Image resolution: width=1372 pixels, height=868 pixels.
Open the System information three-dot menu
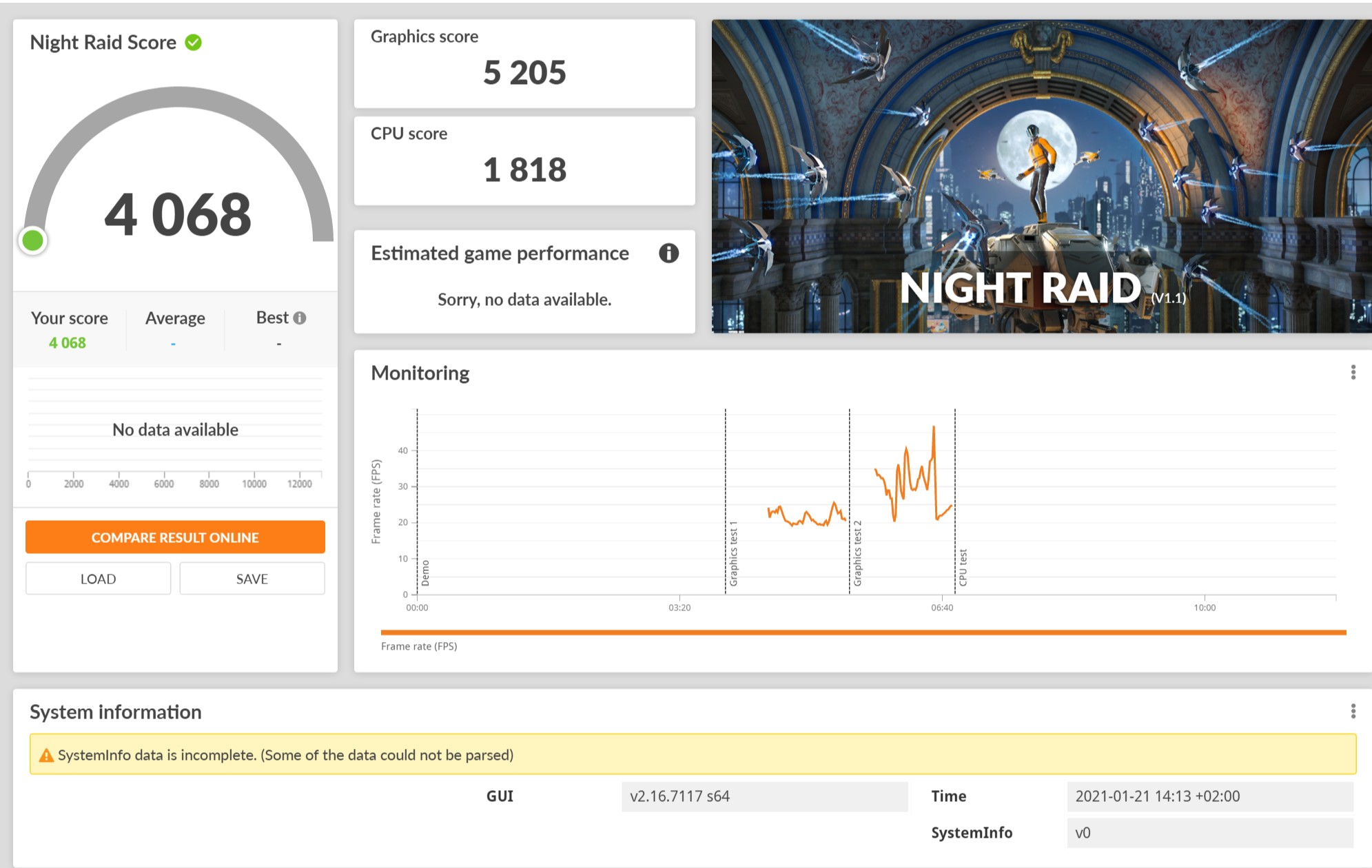tap(1353, 711)
